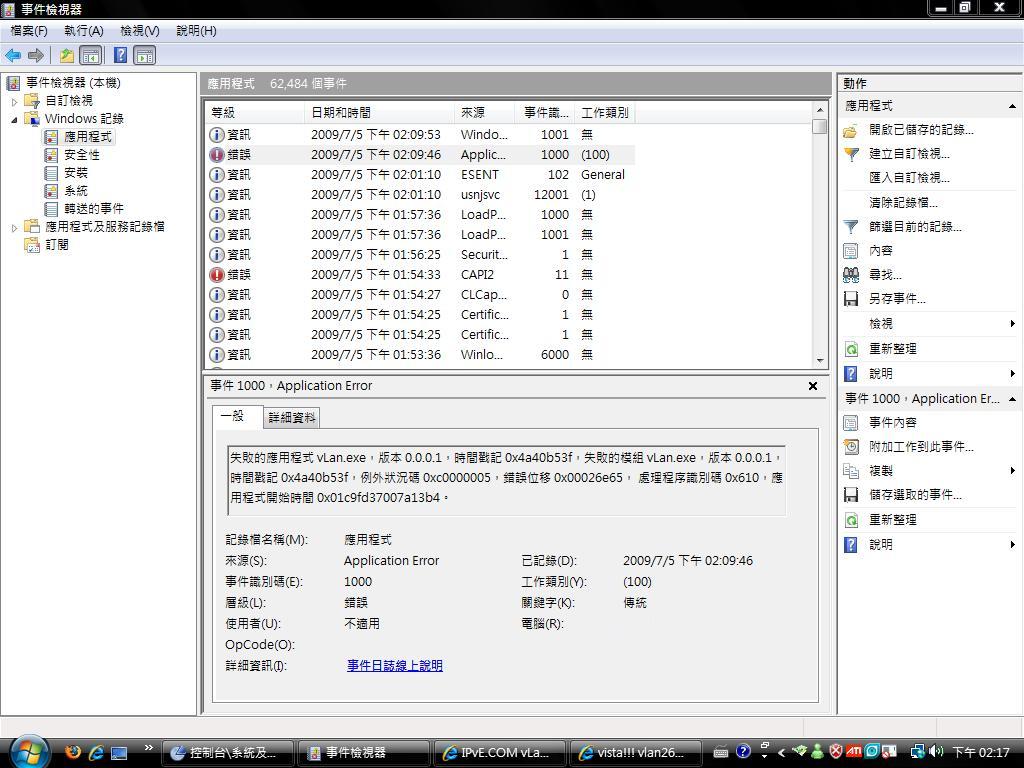Collapse the Windows 記錄 tree node
Screen dimensions: 1024x768
point(14,119)
